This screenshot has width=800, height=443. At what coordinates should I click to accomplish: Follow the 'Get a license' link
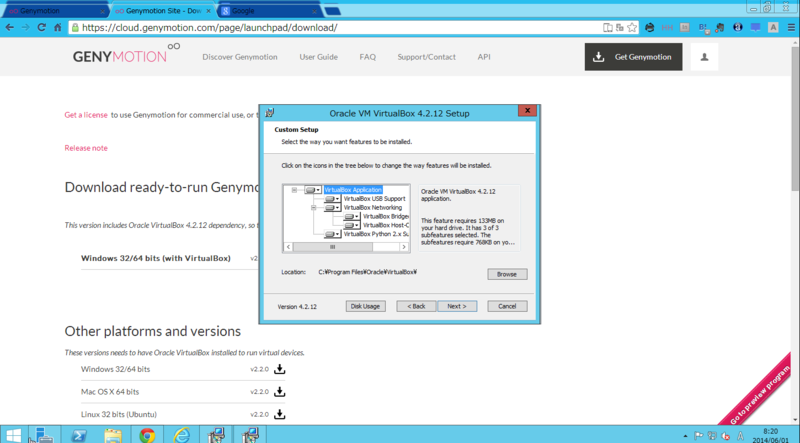(x=86, y=115)
